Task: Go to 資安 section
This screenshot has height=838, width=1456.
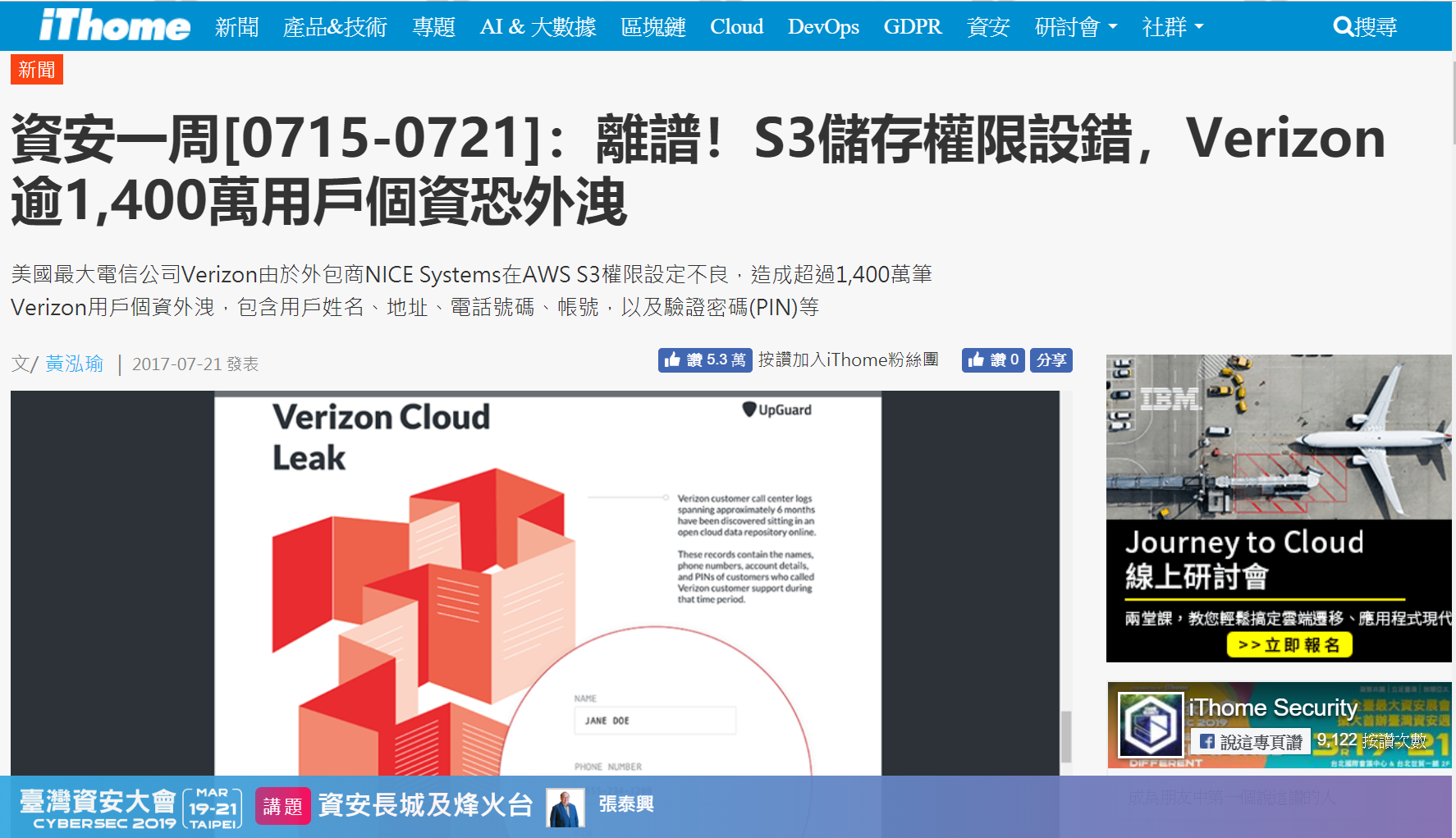Action: (988, 27)
